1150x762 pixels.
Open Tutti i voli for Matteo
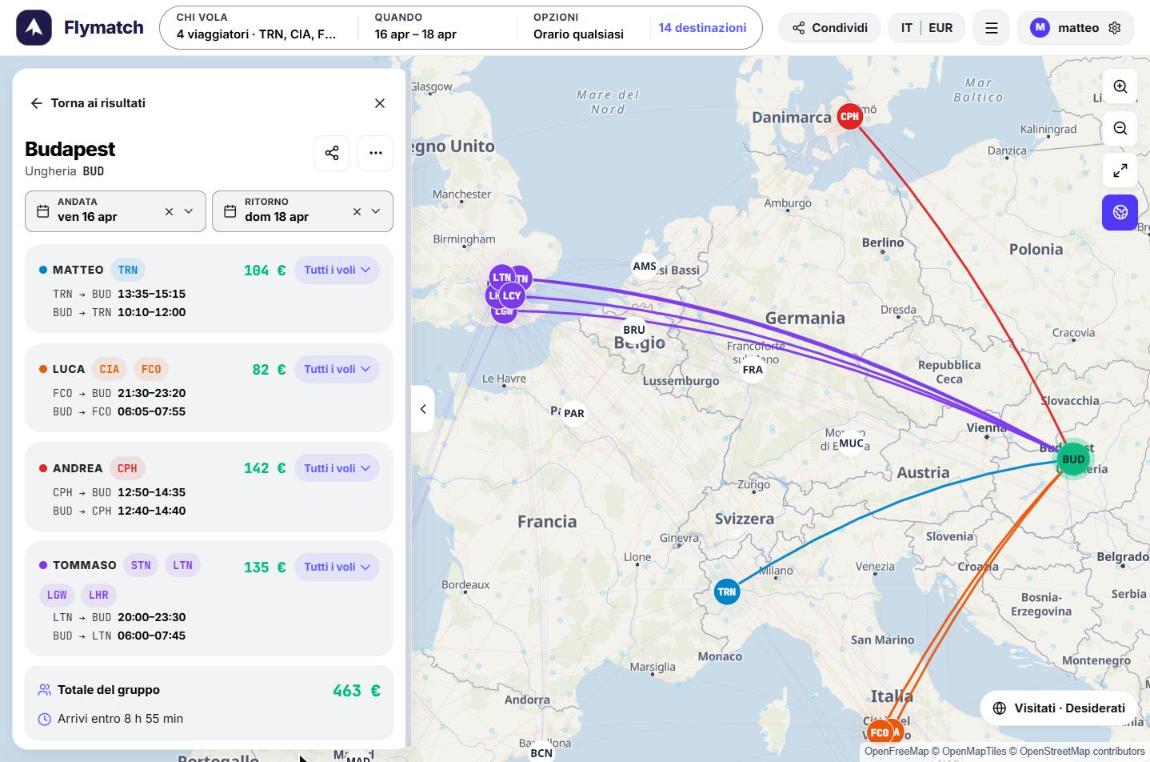337,270
